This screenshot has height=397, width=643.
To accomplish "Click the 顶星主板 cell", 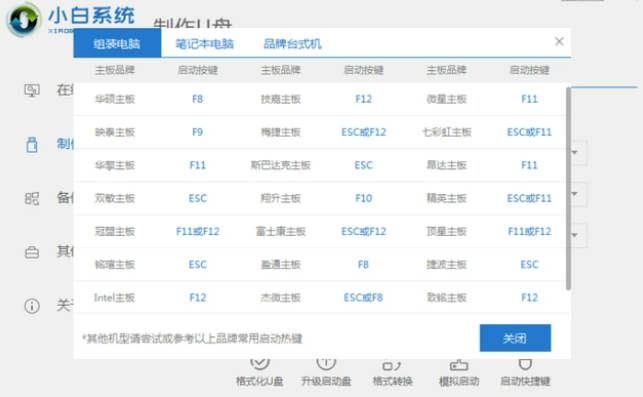I will [447, 232].
